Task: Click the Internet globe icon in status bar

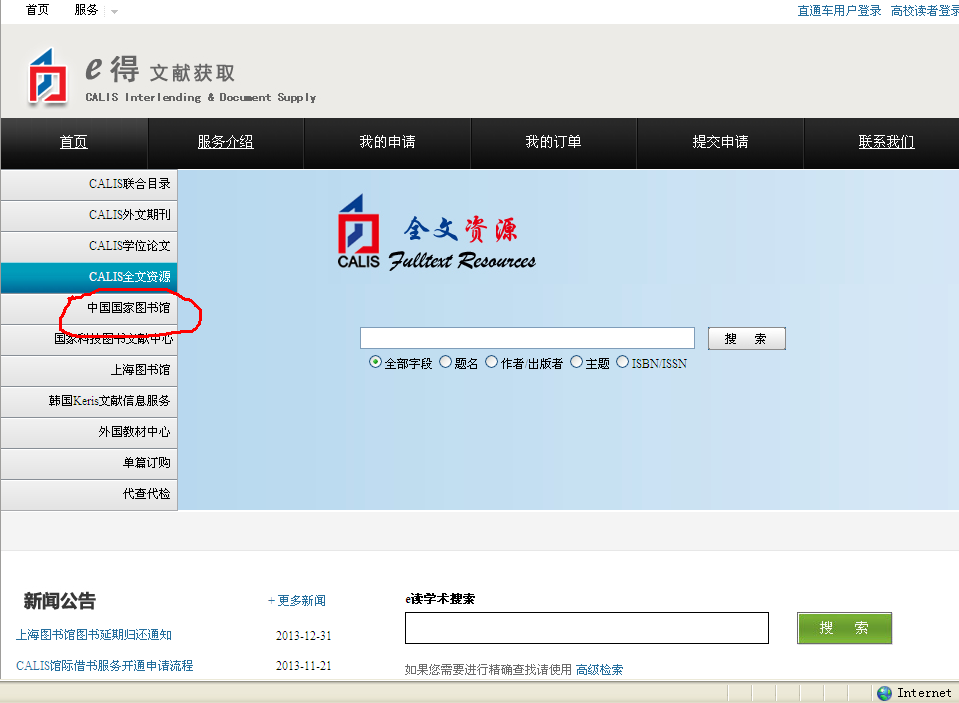Action: click(884, 693)
